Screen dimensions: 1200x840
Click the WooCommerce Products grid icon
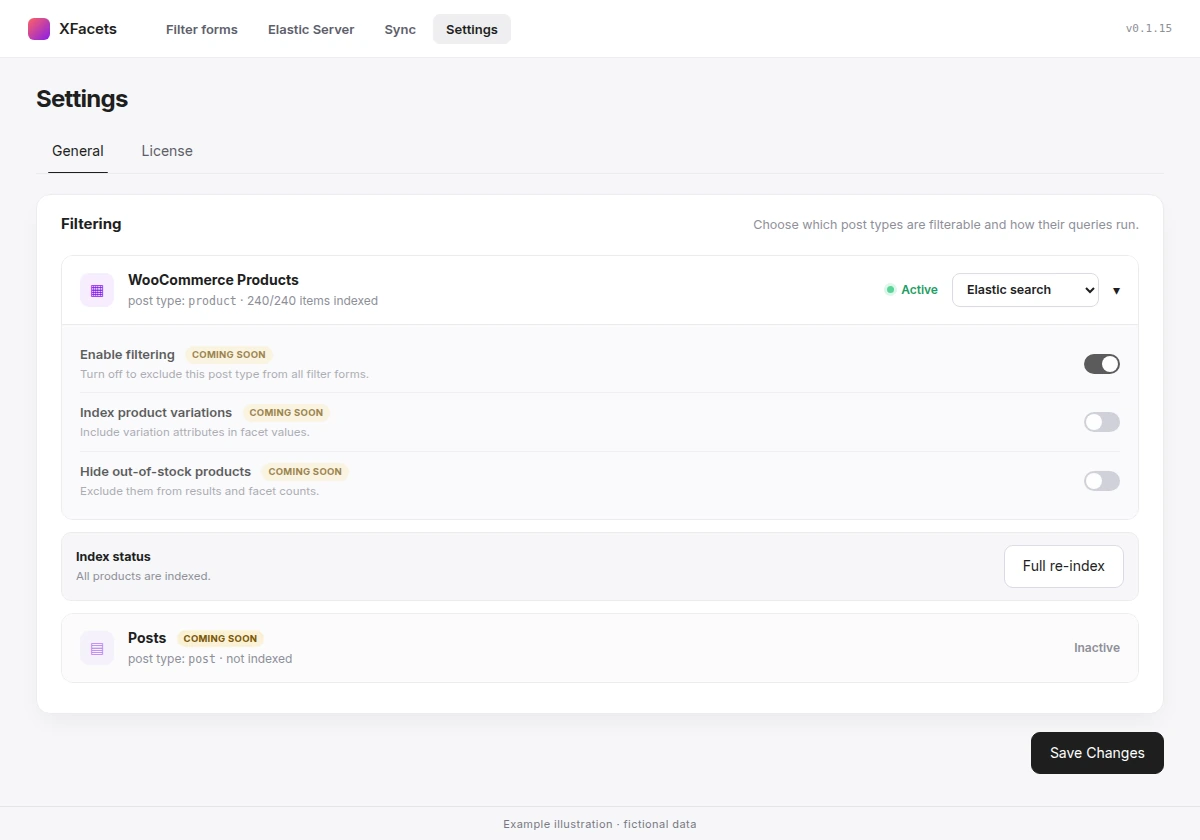[97, 290]
